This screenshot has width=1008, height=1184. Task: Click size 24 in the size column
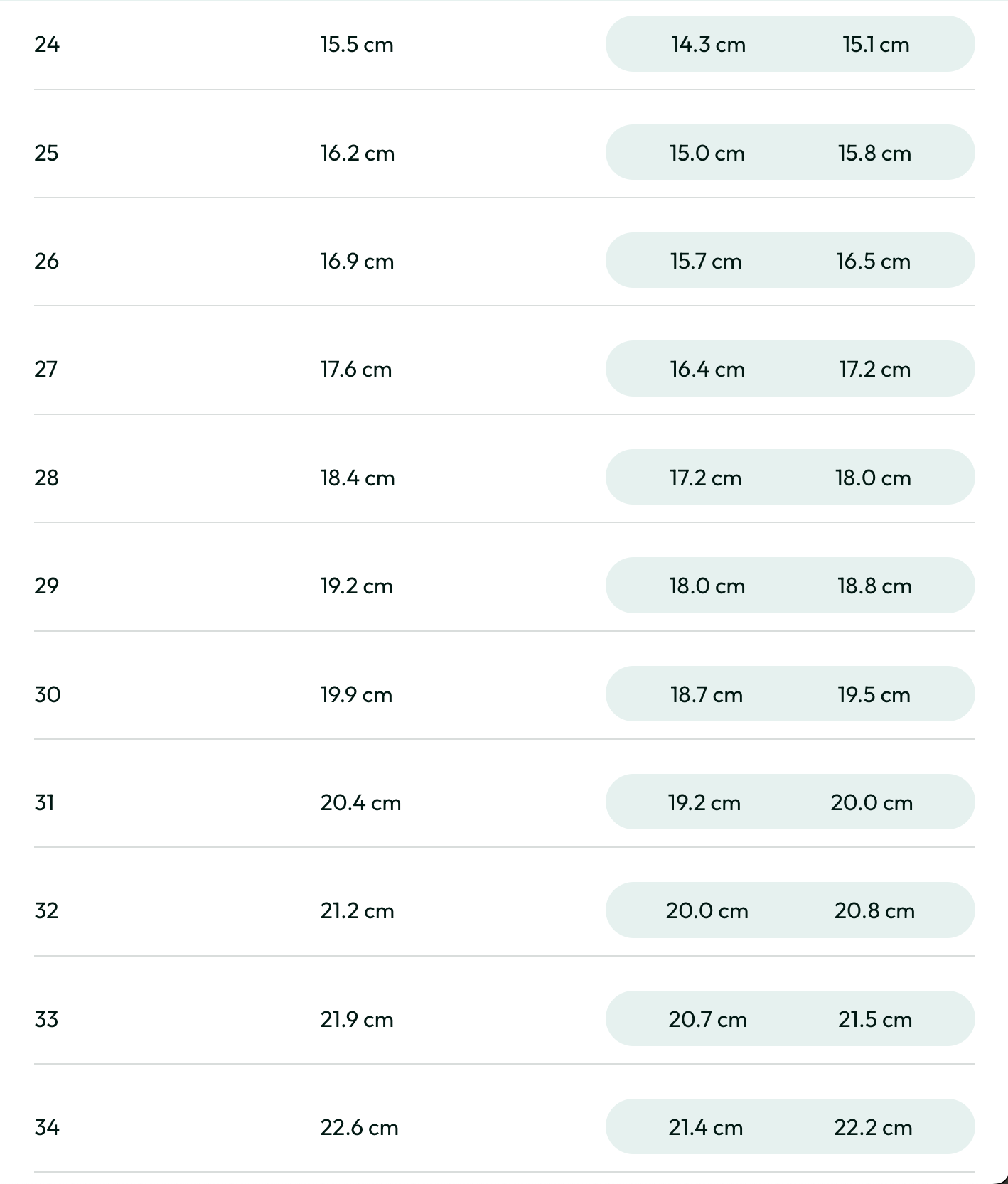click(47, 45)
